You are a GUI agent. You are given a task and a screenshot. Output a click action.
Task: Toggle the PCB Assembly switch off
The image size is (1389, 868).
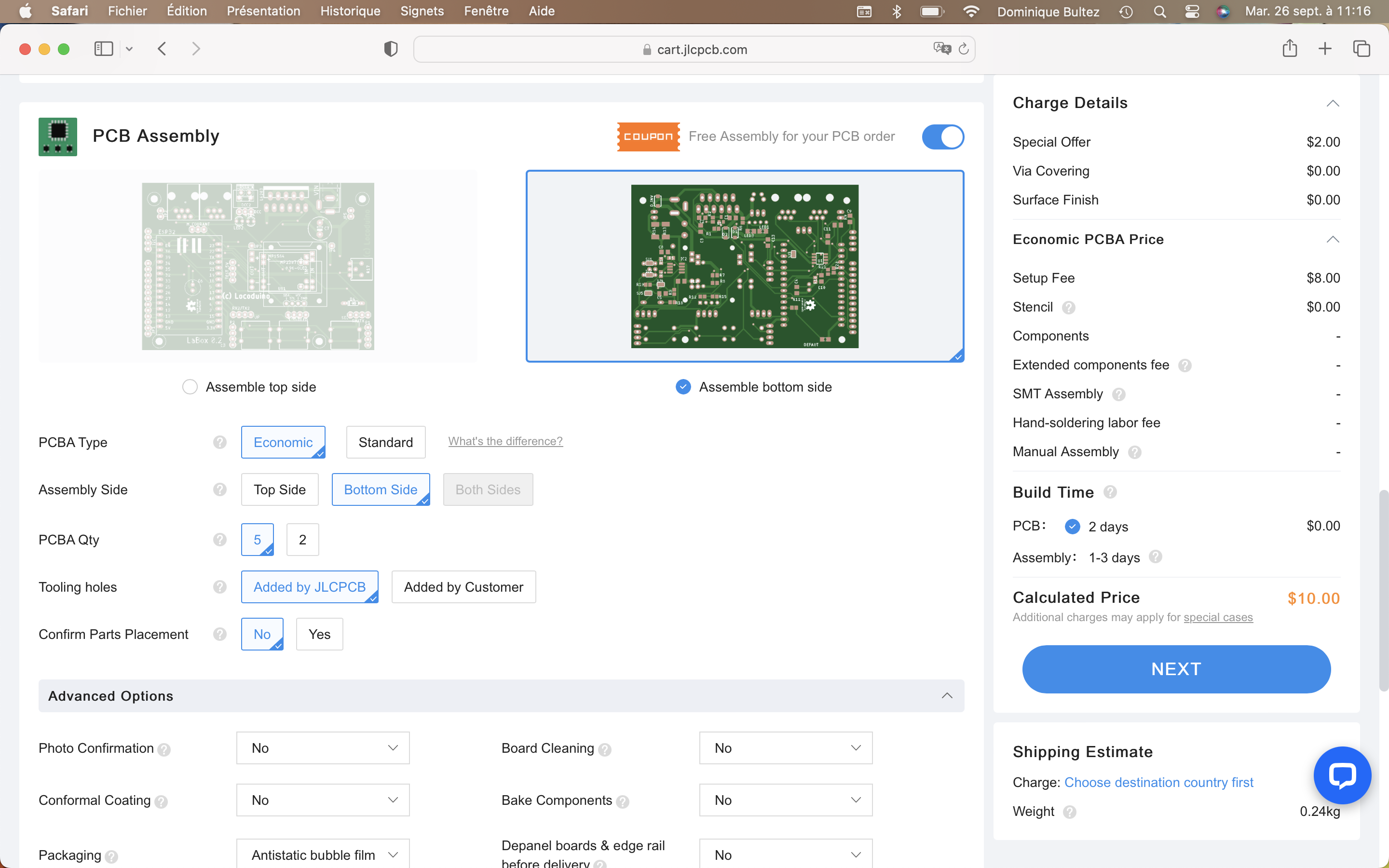(943, 137)
